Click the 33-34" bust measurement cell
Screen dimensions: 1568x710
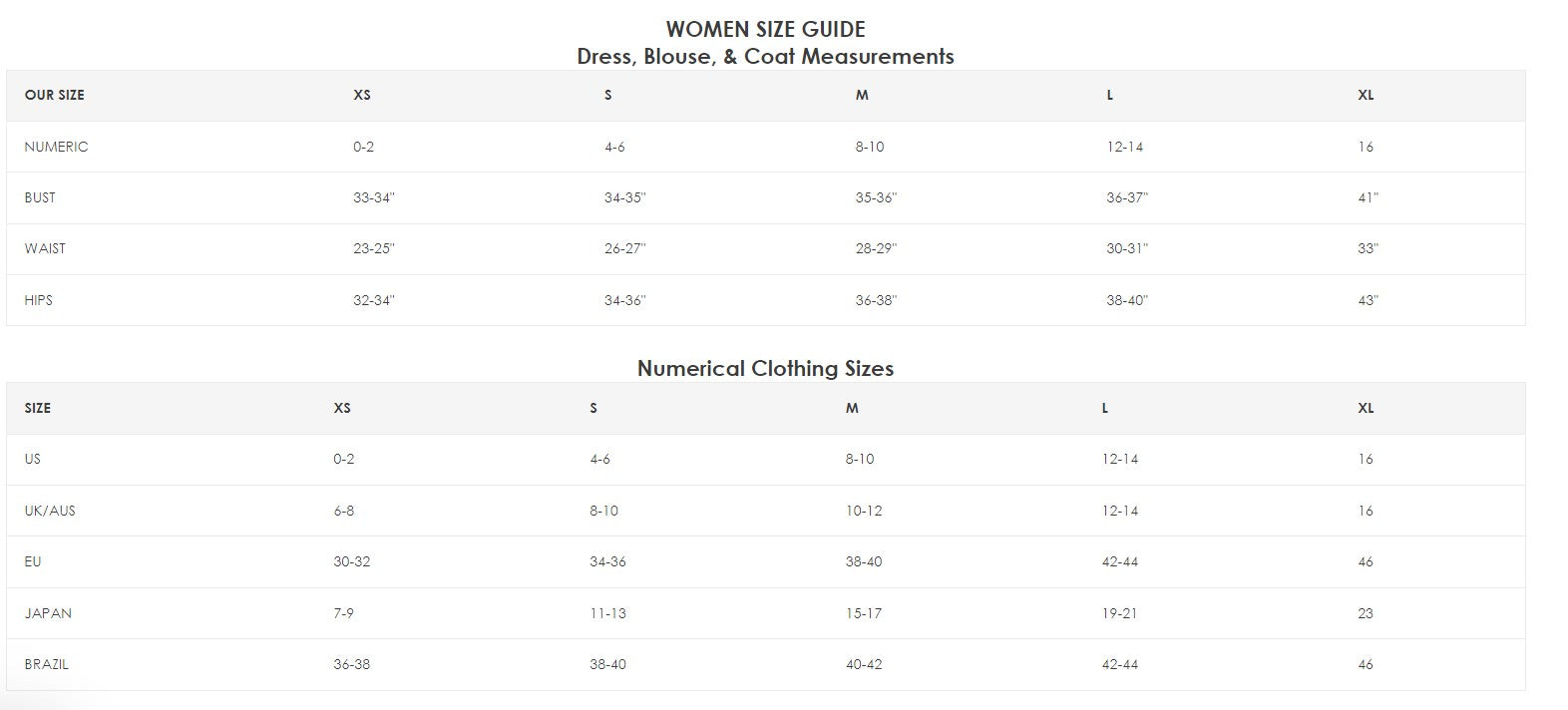(374, 197)
